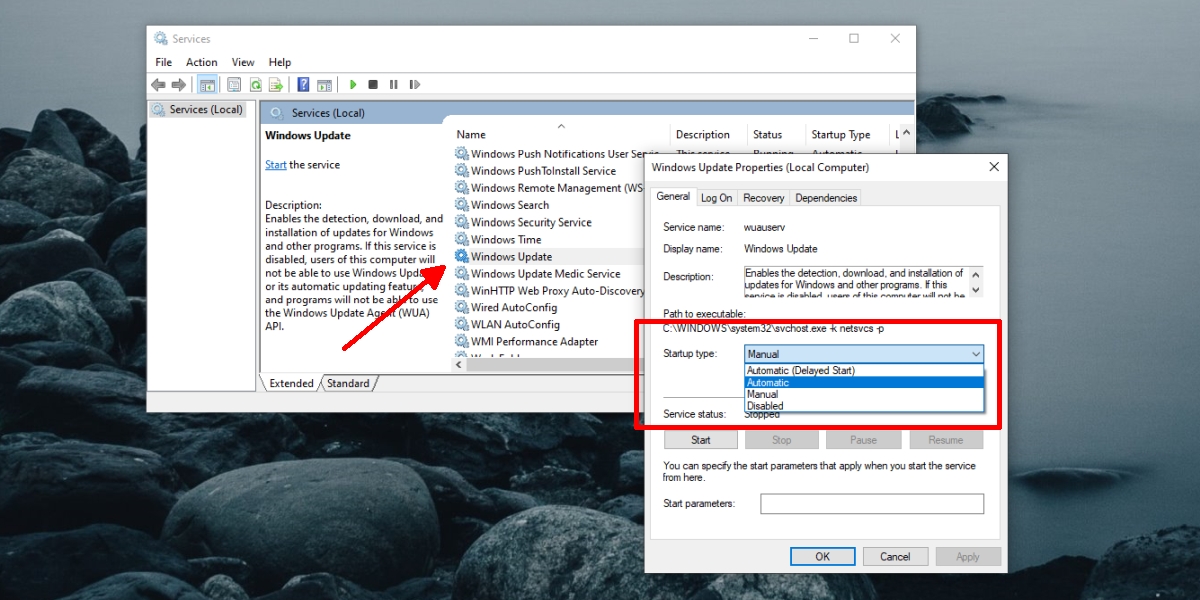Sort services by the Description column header
The width and height of the screenshot is (1200, 600).
tap(708, 135)
